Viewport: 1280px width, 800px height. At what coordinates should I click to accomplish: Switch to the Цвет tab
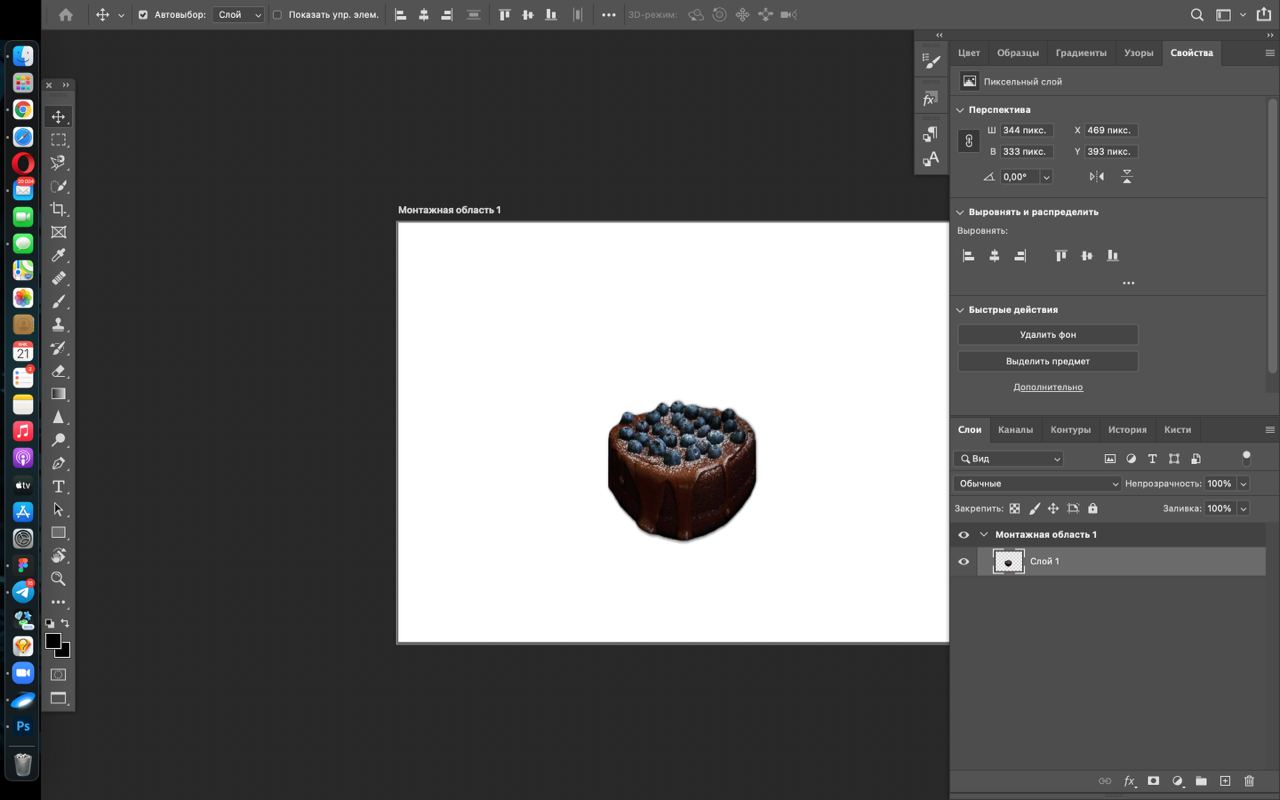point(969,53)
